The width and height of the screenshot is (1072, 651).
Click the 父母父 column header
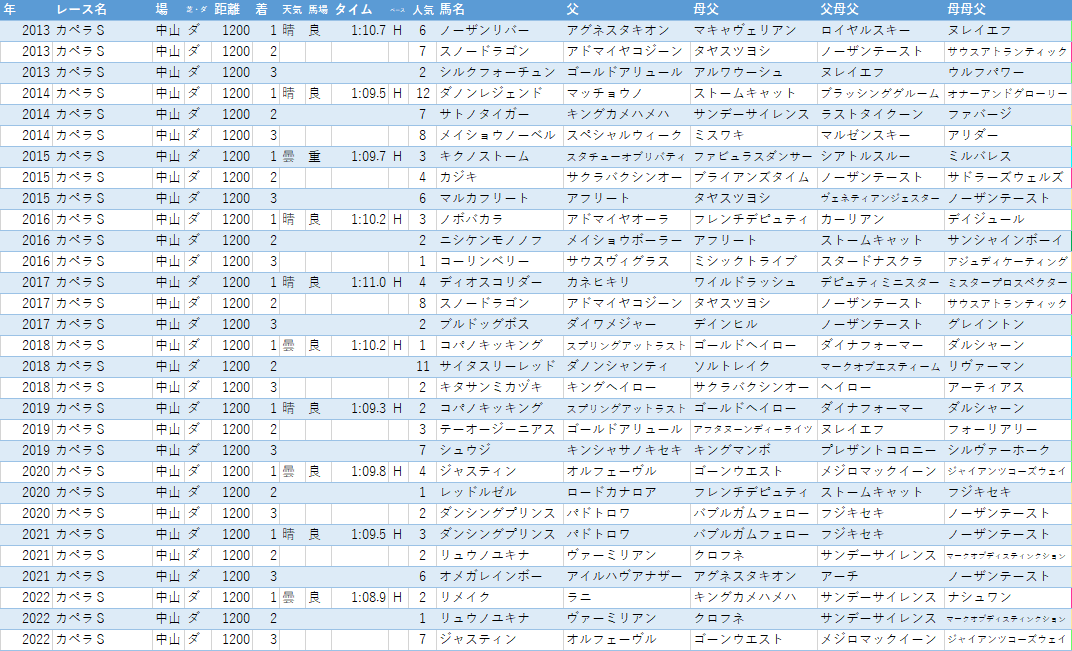[840, 10]
